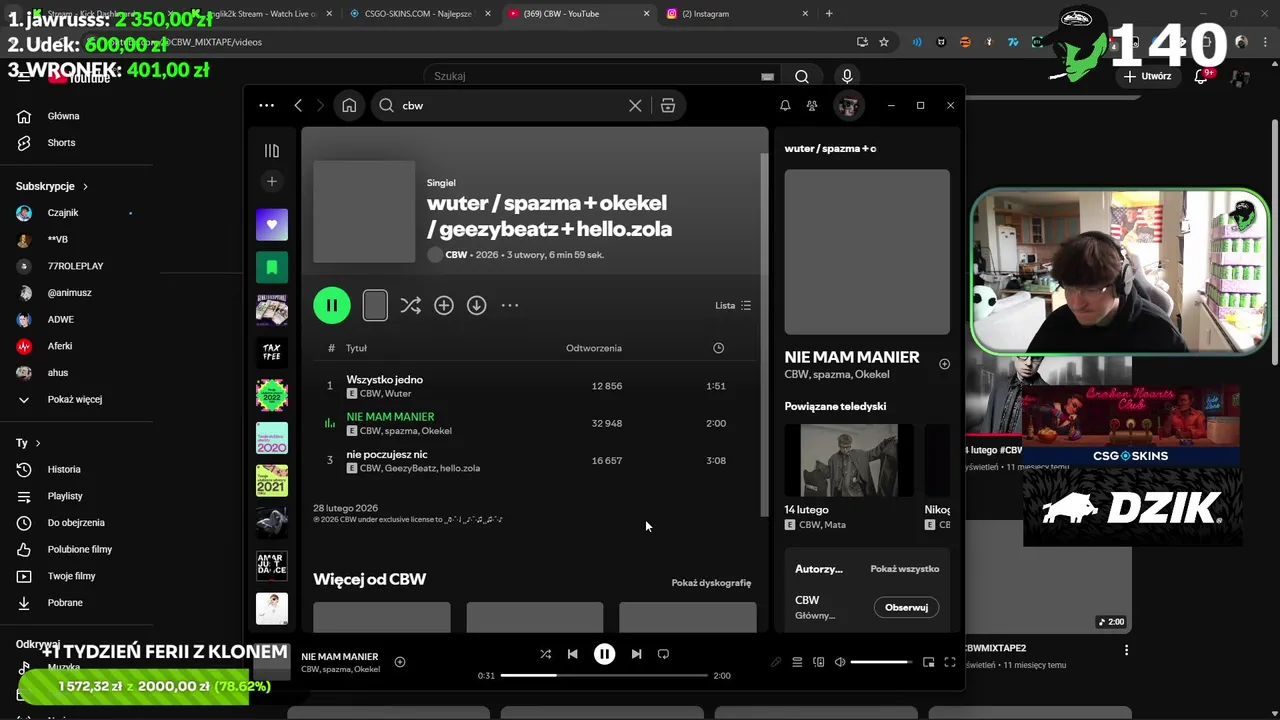Screen dimensions: 1280x720
Task: Click the Spotify search field
Action: tap(510, 105)
